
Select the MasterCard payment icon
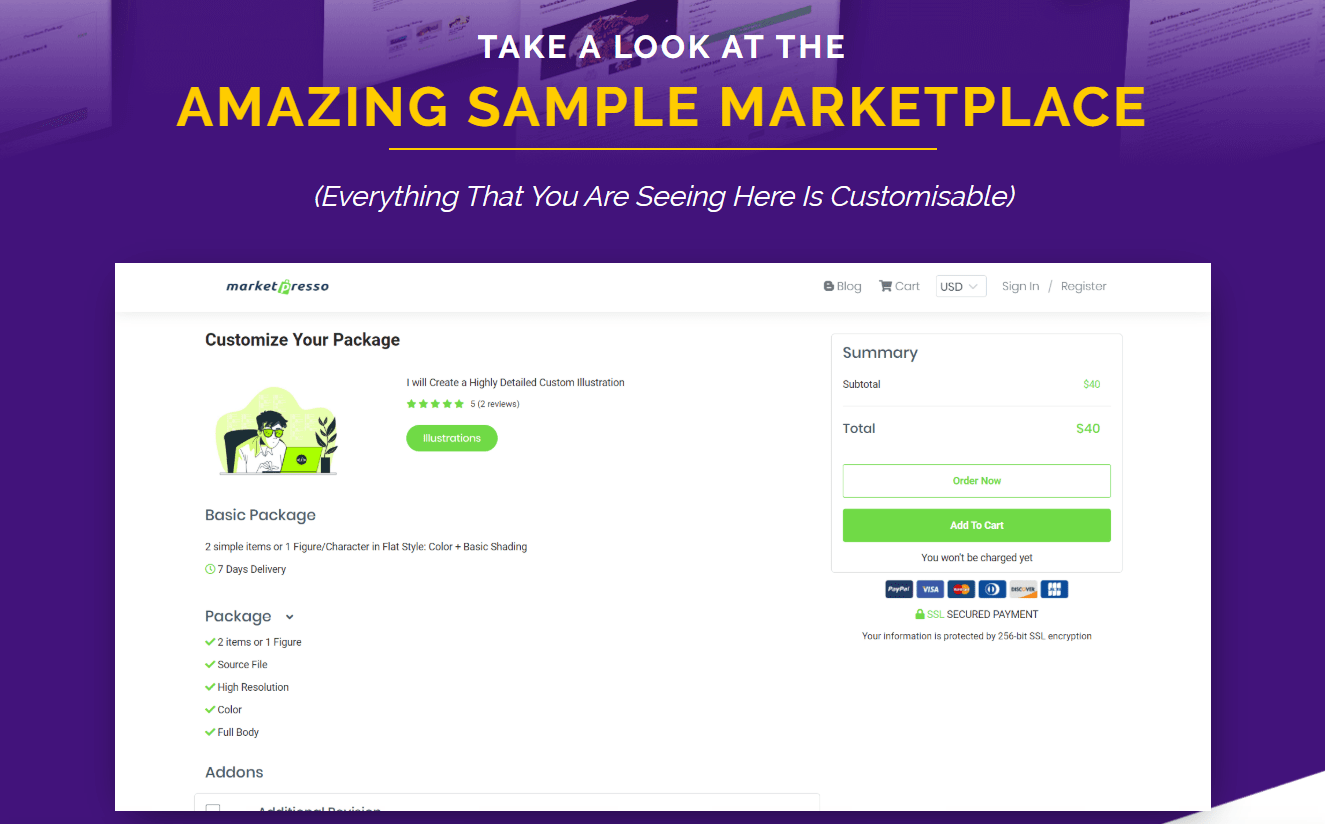960,589
